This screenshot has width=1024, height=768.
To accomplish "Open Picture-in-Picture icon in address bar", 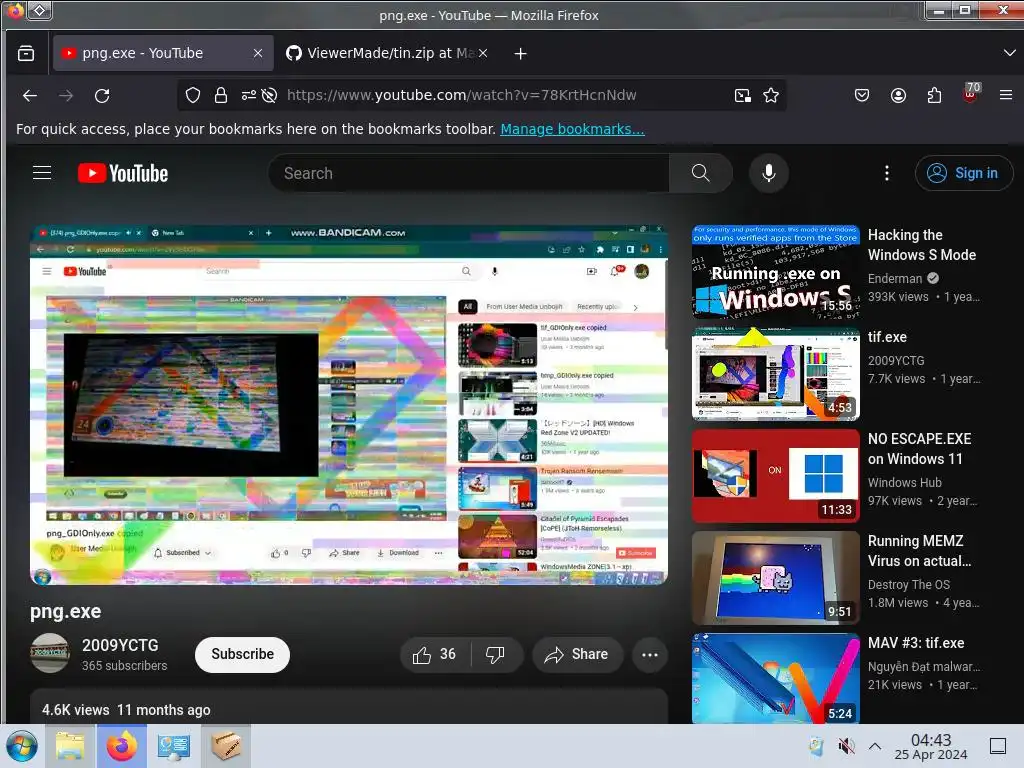I will (x=743, y=95).
